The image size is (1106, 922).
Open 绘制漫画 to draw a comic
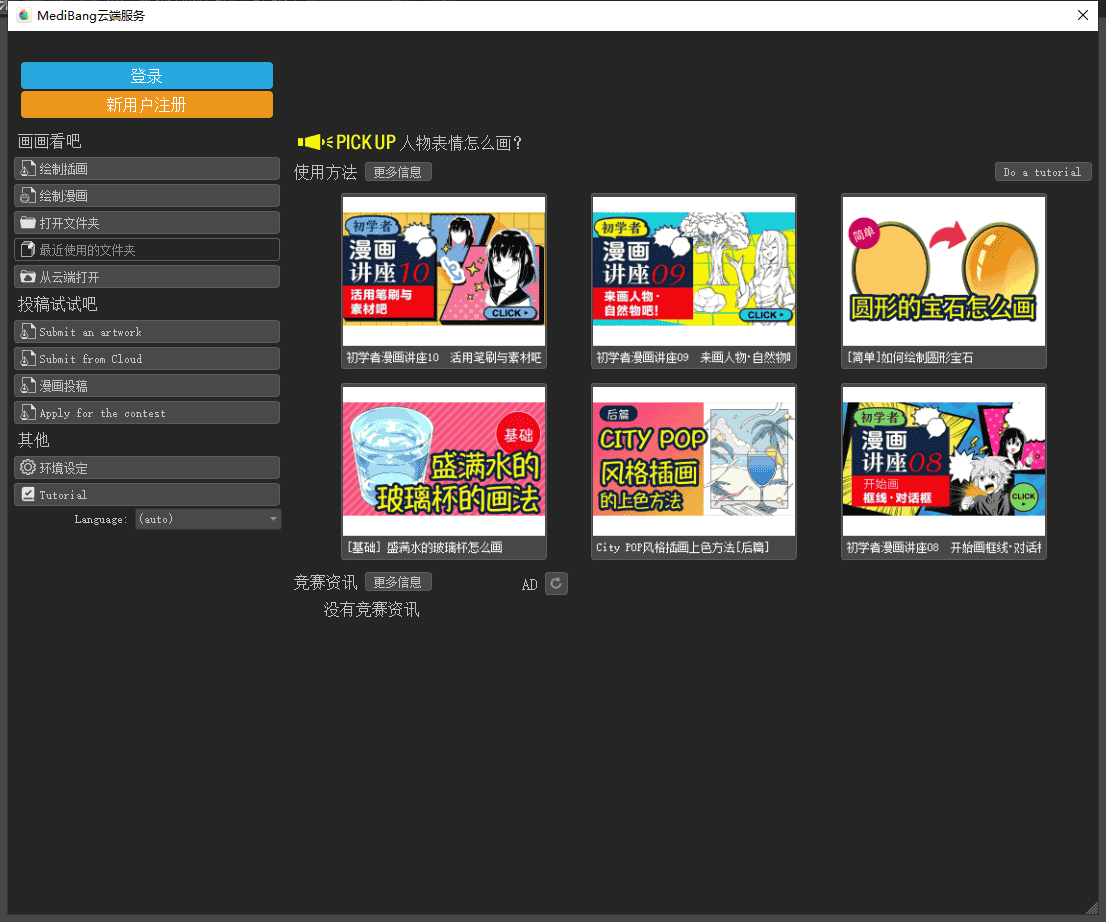coord(146,196)
